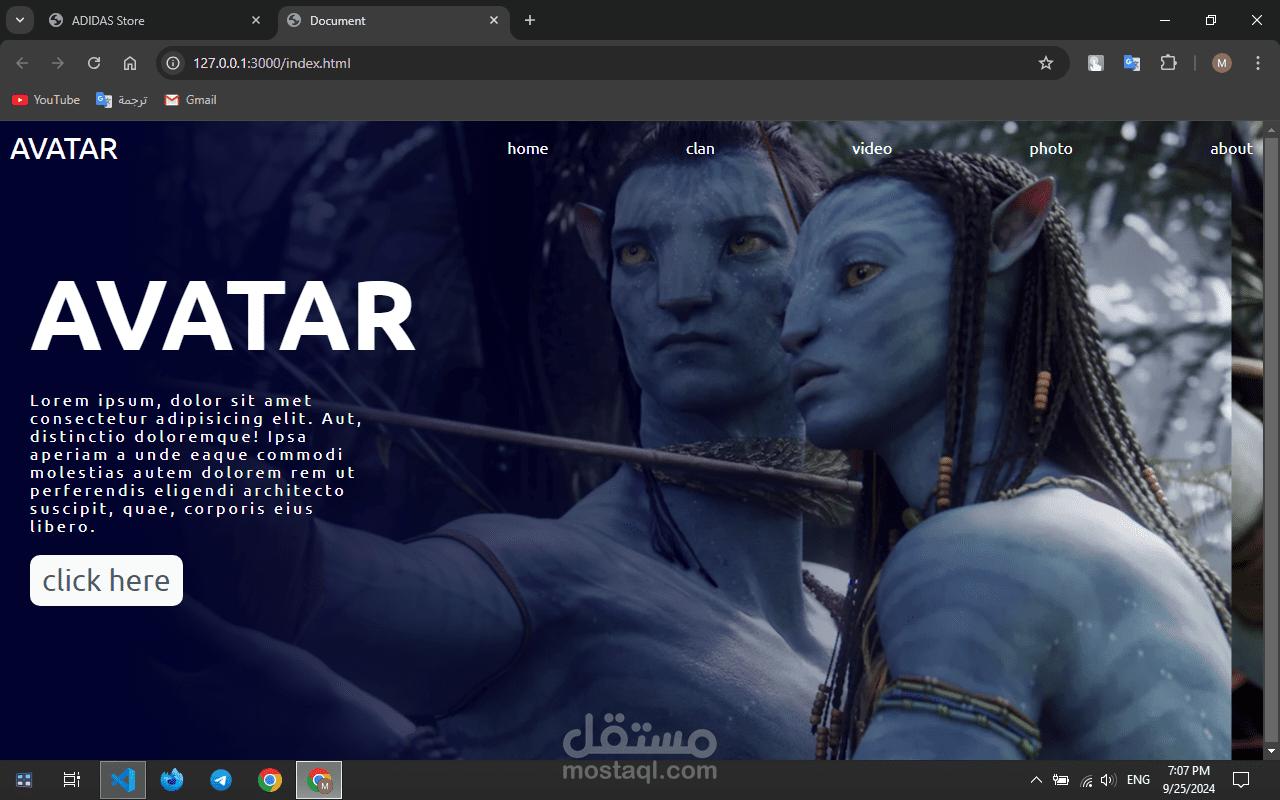This screenshot has width=1280, height=800.
Task: Click the "click here" button
Action: [106, 580]
